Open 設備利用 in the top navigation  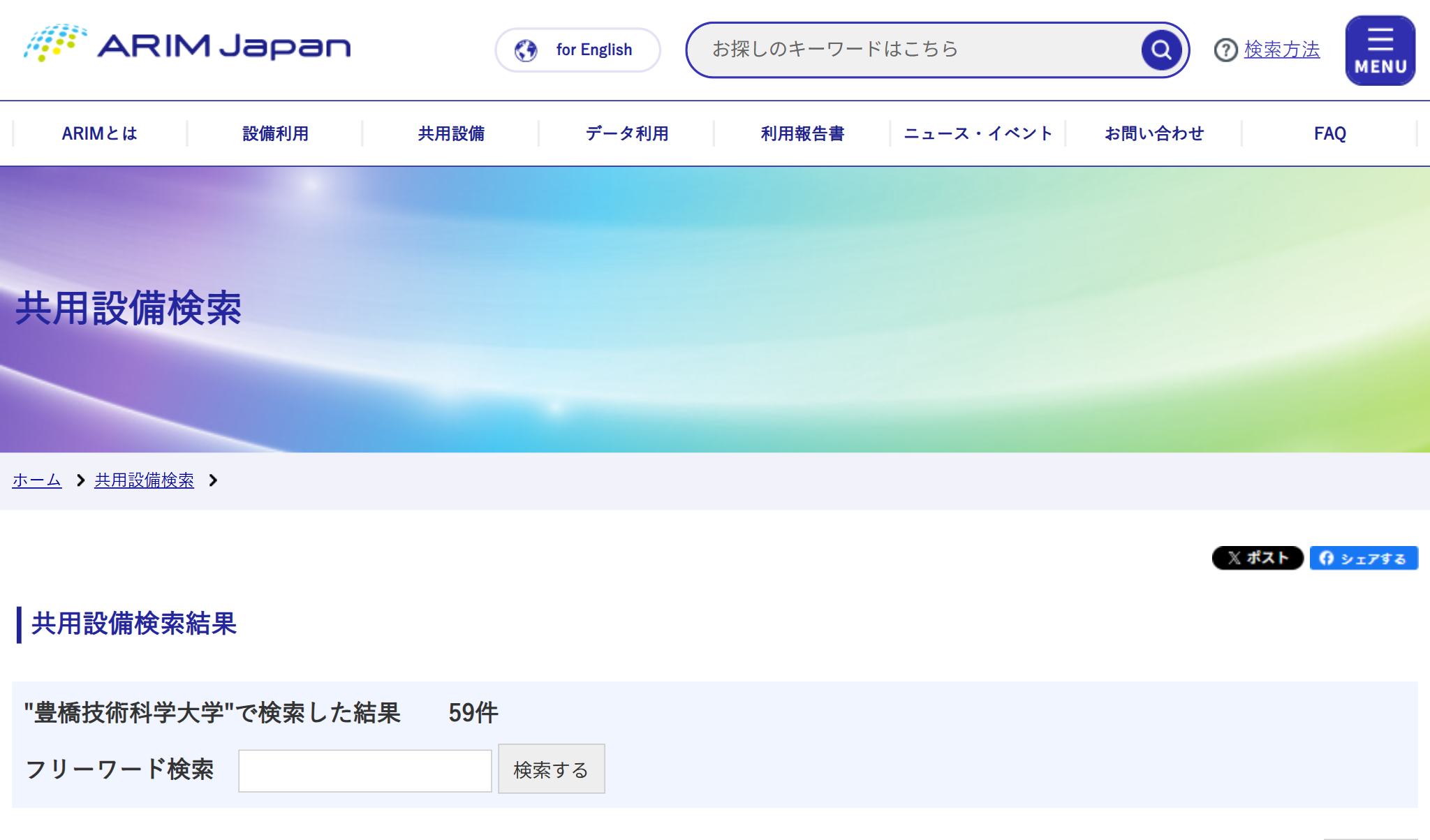275,133
